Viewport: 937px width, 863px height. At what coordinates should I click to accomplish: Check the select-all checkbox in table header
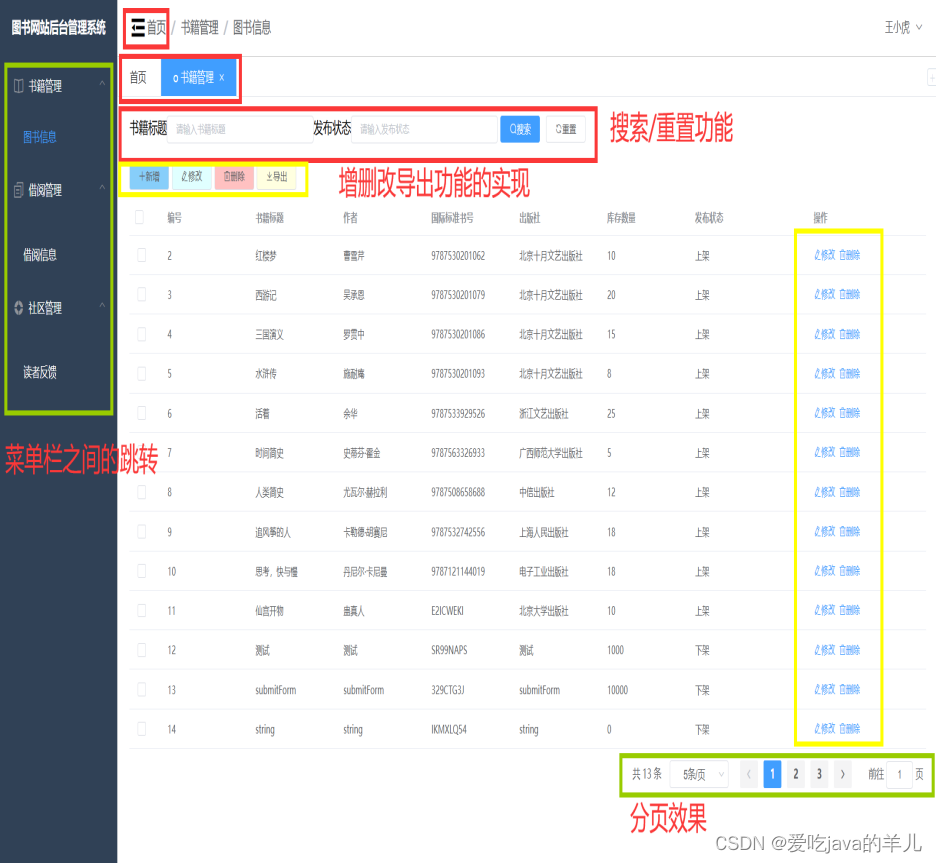click(x=140, y=217)
